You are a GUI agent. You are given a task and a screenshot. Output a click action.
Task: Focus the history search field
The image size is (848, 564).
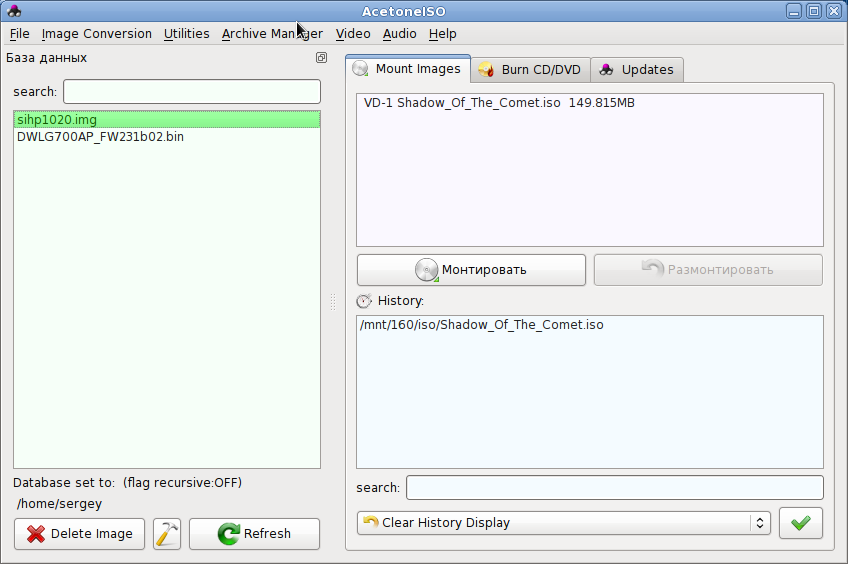click(615, 488)
